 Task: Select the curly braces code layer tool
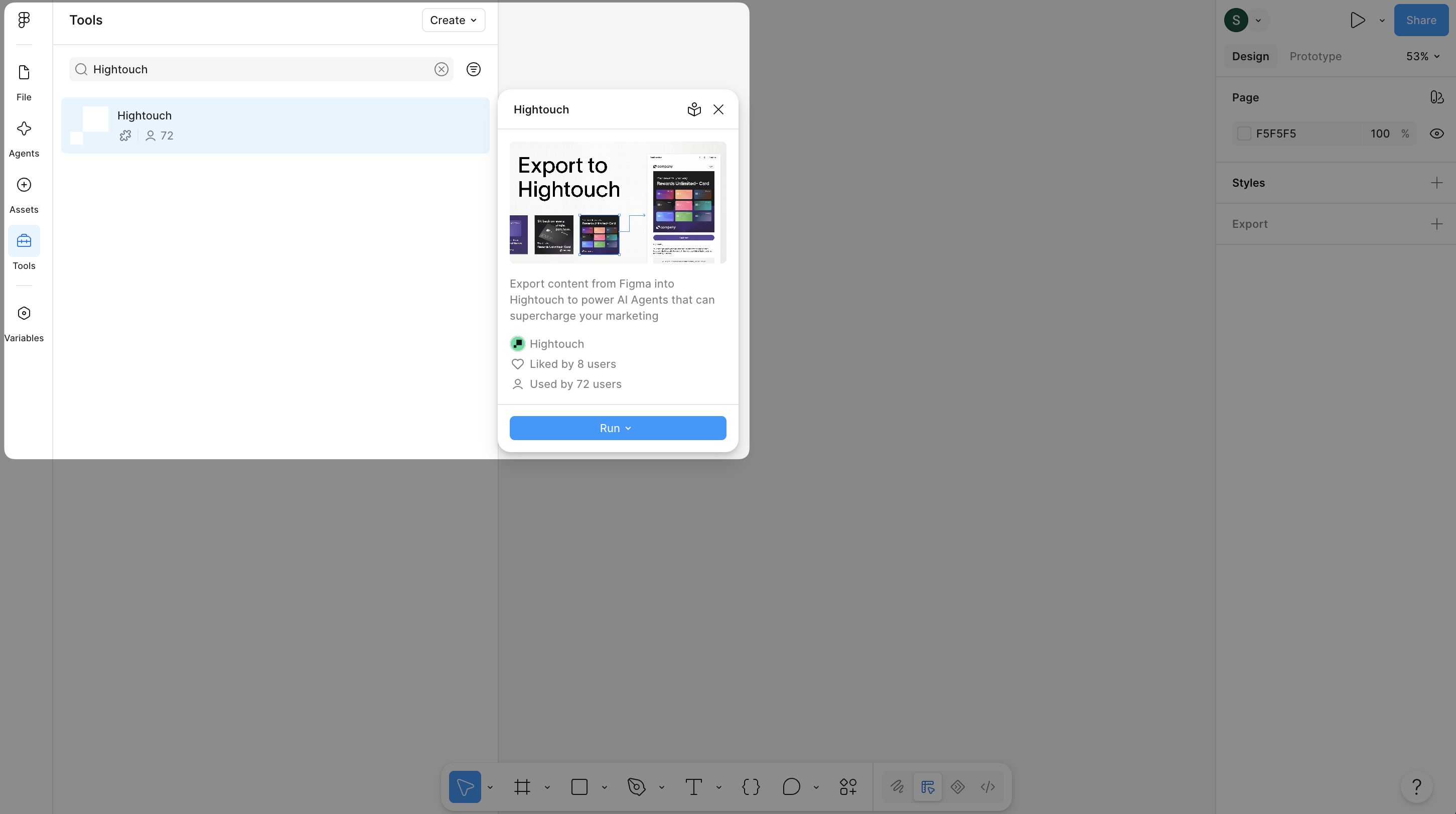point(751,786)
